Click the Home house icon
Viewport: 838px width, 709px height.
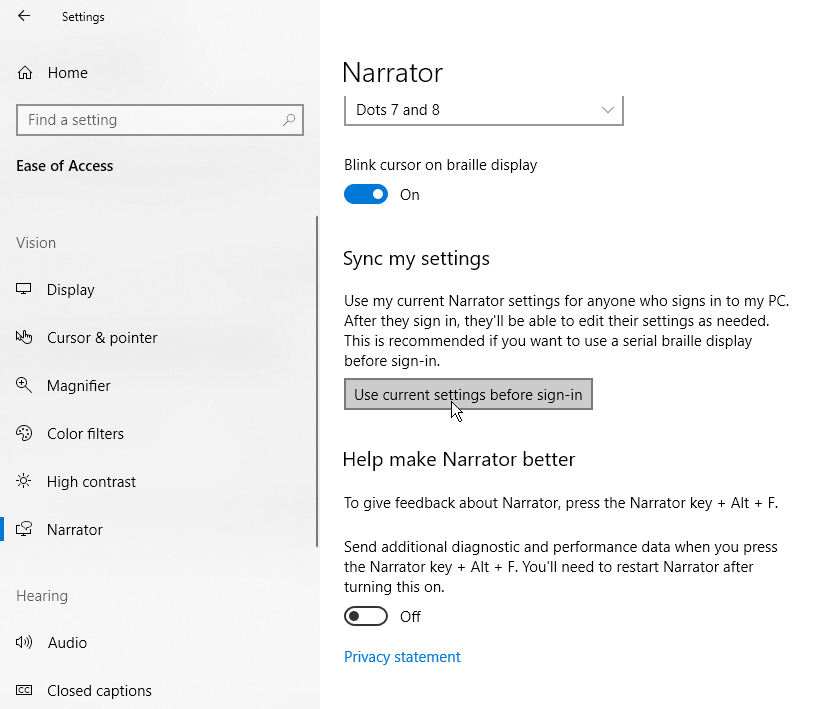(25, 73)
